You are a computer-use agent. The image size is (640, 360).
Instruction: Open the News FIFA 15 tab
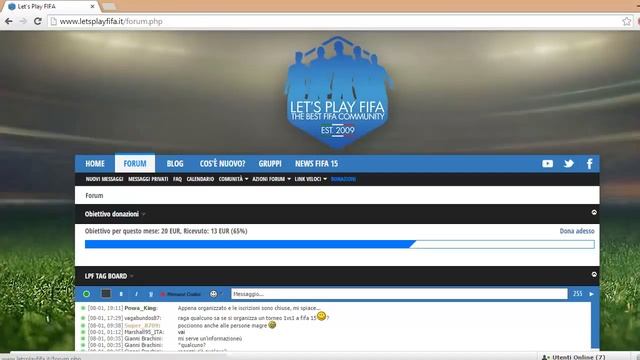(x=316, y=164)
